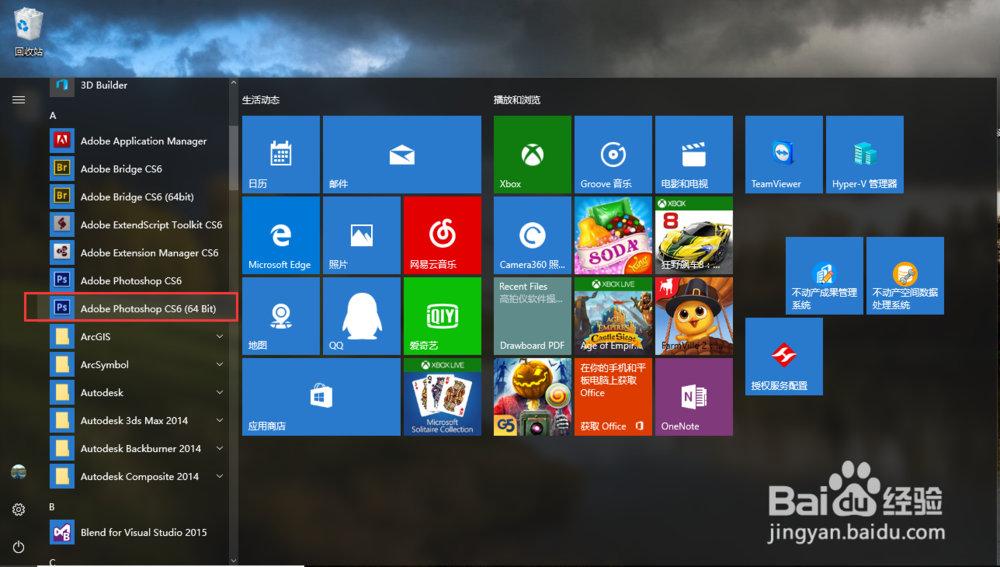The image size is (1000, 567).
Task: Click the app list scrollbar down arrow
Action: (233, 561)
